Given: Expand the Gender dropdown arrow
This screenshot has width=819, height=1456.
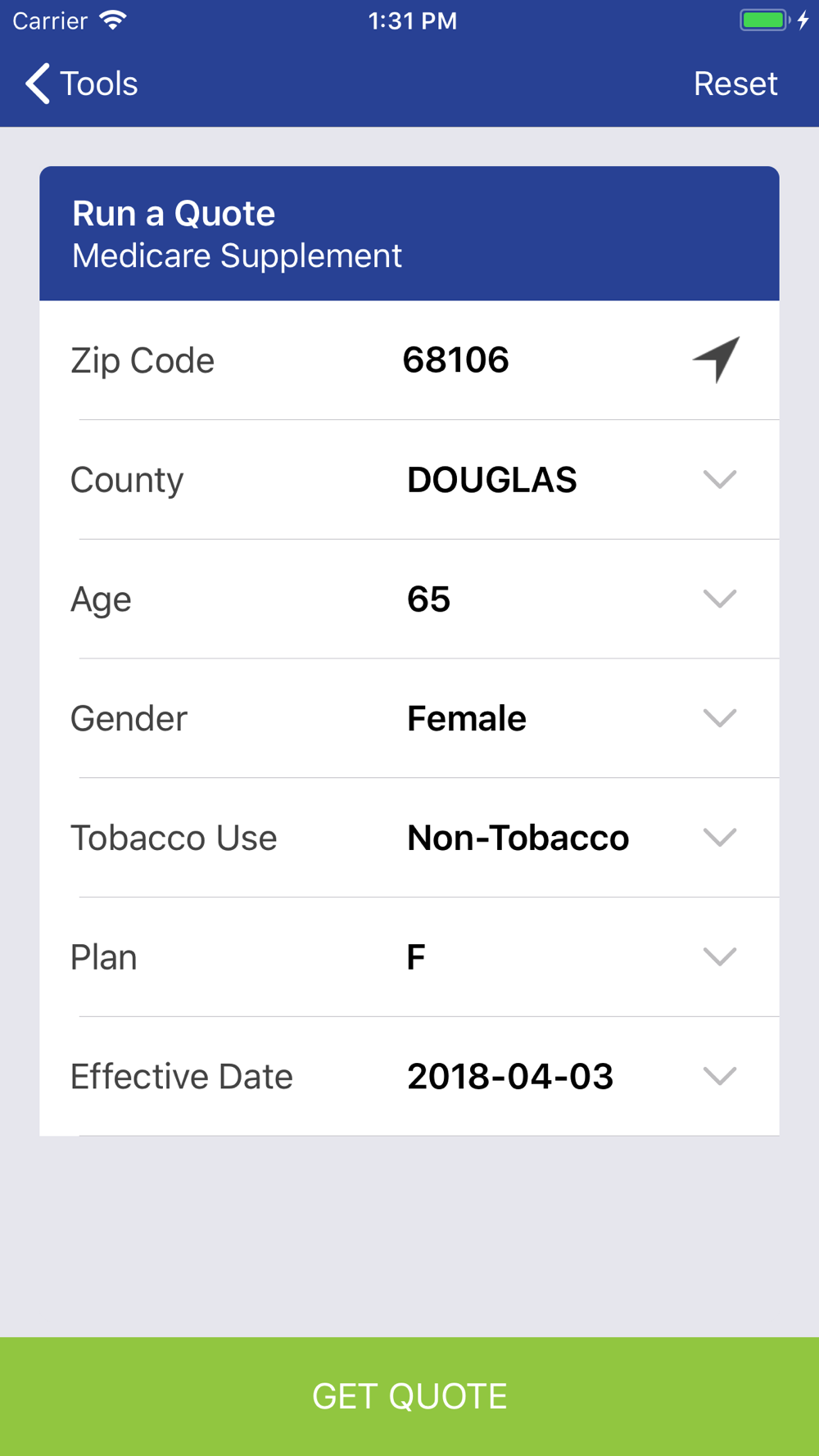Looking at the screenshot, I should click(719, 719).
